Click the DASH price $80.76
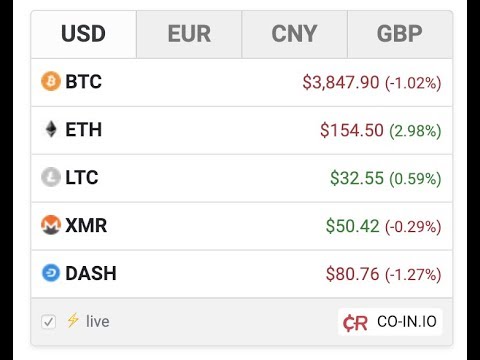The height and width of the screenshot is (360, 480). tap(352, 274)
